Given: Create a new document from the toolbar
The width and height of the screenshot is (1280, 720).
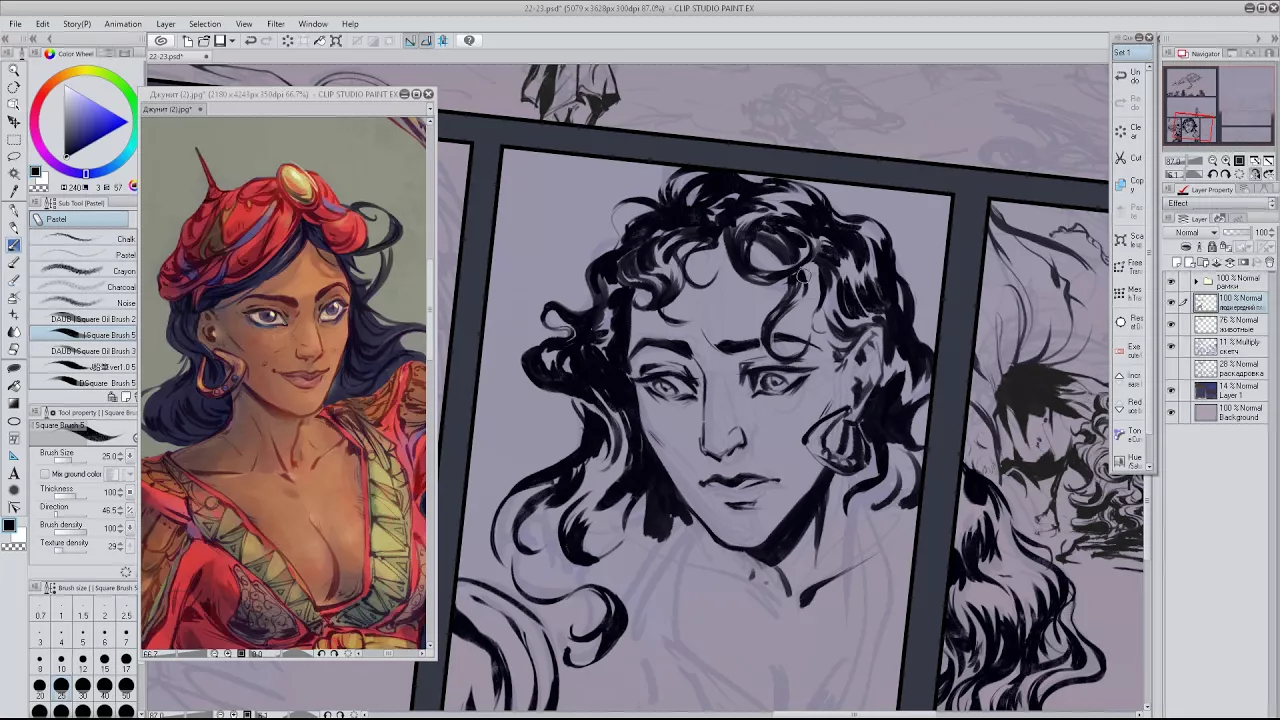Looking at the screenshot, I should coord(188,41).
